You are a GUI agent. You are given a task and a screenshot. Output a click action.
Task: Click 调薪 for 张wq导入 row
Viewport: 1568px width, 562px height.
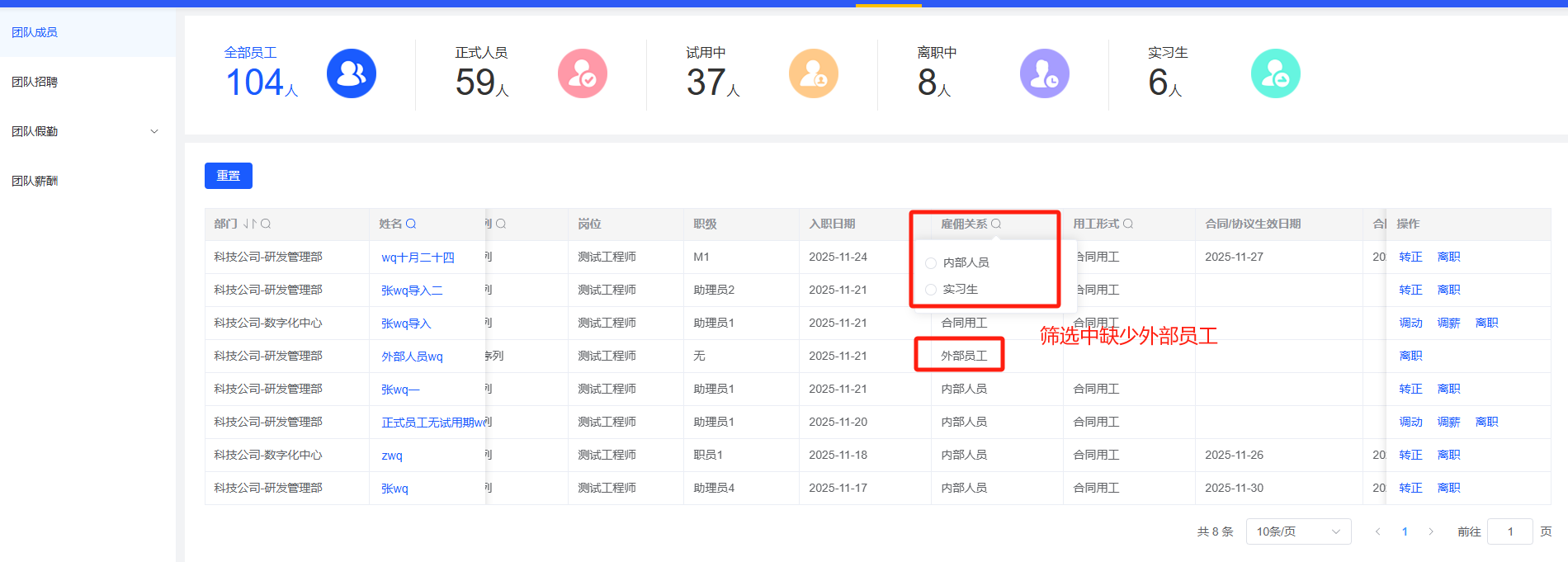pyautogui.click(x=1449, y=323)
